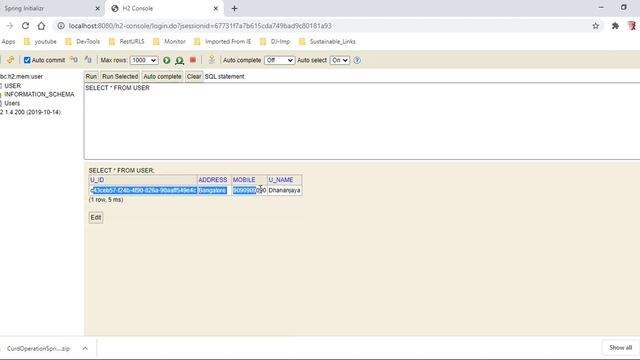
Task: Click the Dhananjaya name cell
Action: [x=284, y=190]
